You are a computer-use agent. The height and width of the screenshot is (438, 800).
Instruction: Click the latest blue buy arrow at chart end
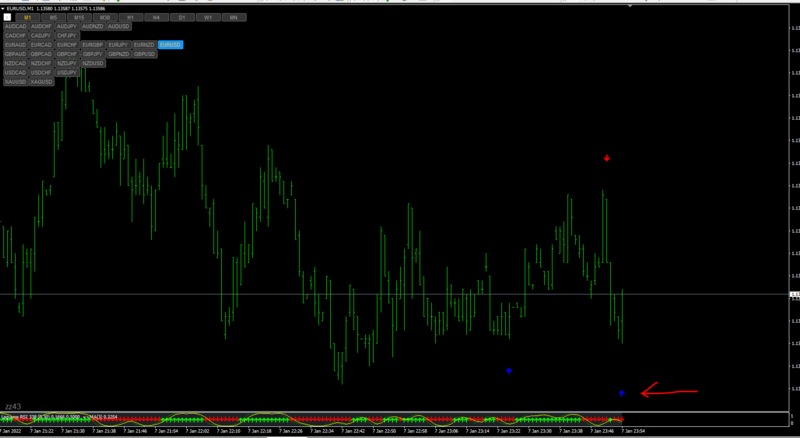[621, 393]
